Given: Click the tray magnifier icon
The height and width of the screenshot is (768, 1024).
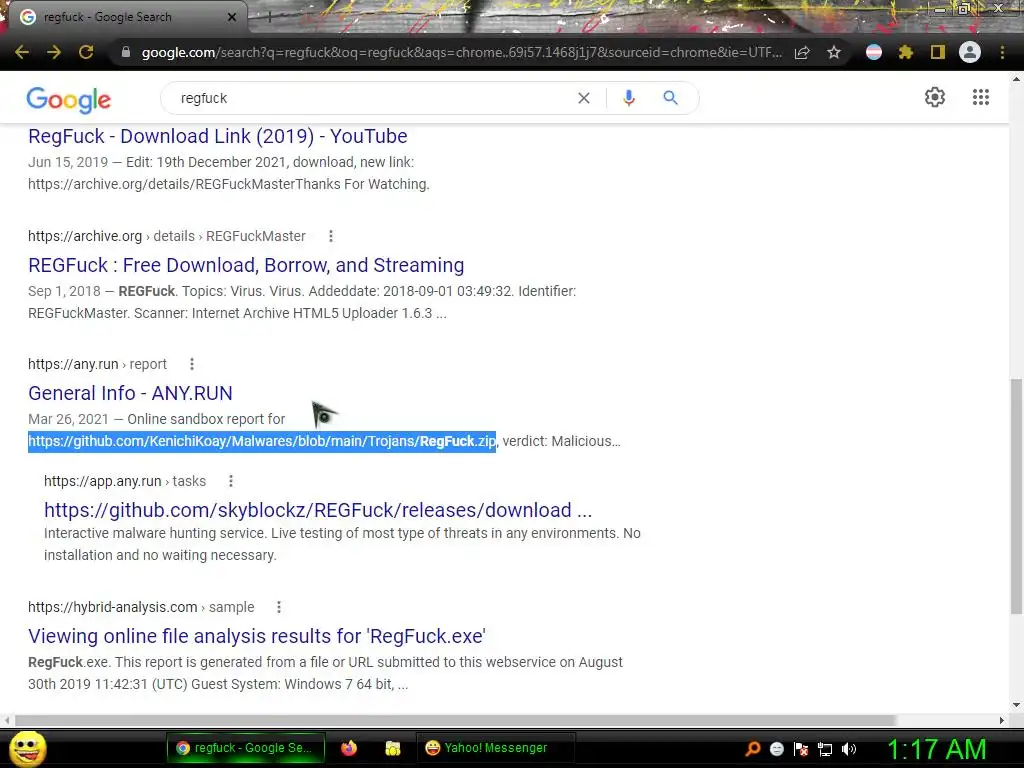Looking at the screenshot, I should coord(752,748).
